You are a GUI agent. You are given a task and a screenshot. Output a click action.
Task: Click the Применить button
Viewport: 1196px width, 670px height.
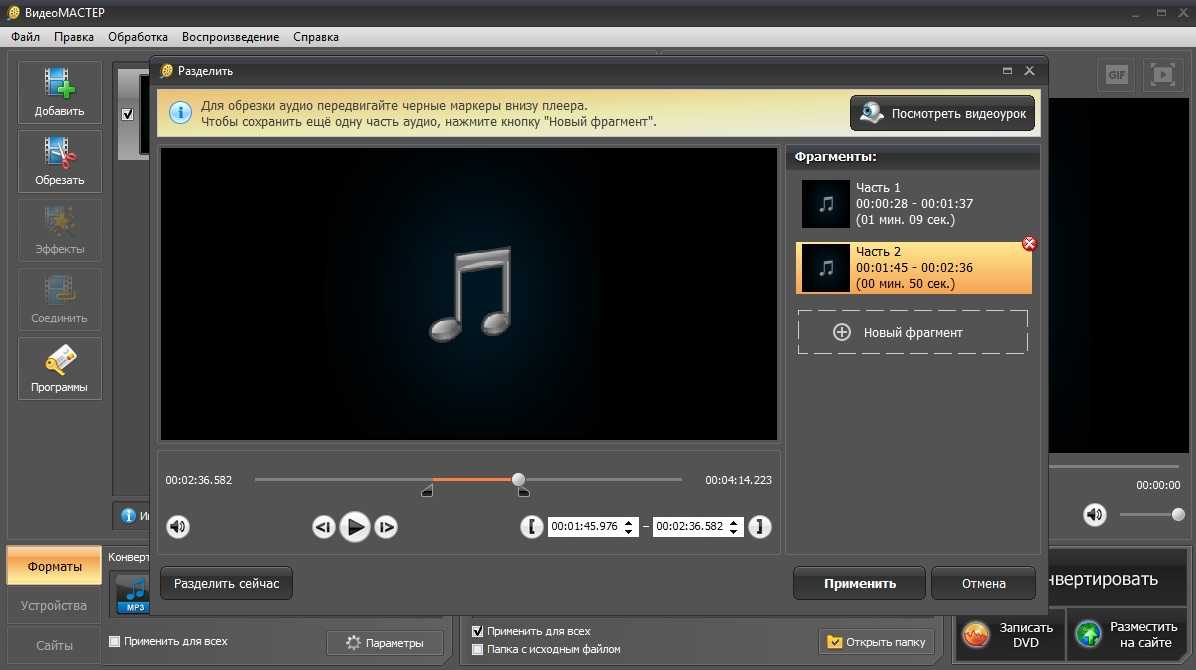[x=859, y=584]
